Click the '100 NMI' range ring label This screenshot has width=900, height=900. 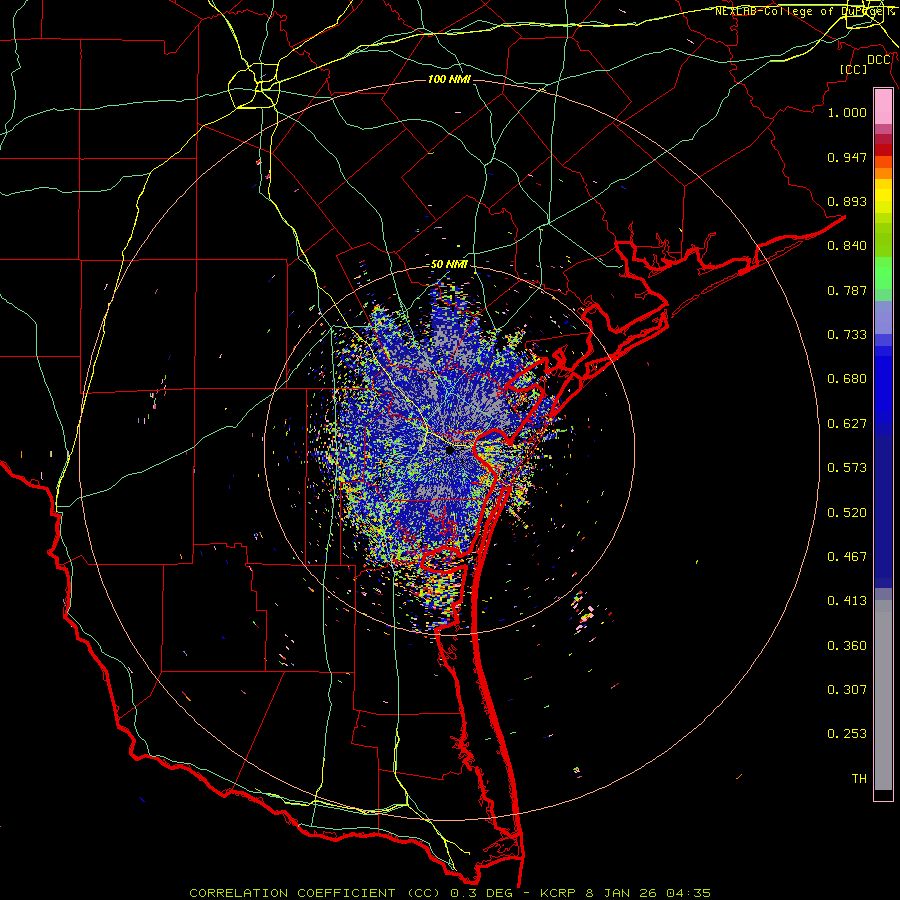[449, 79]
